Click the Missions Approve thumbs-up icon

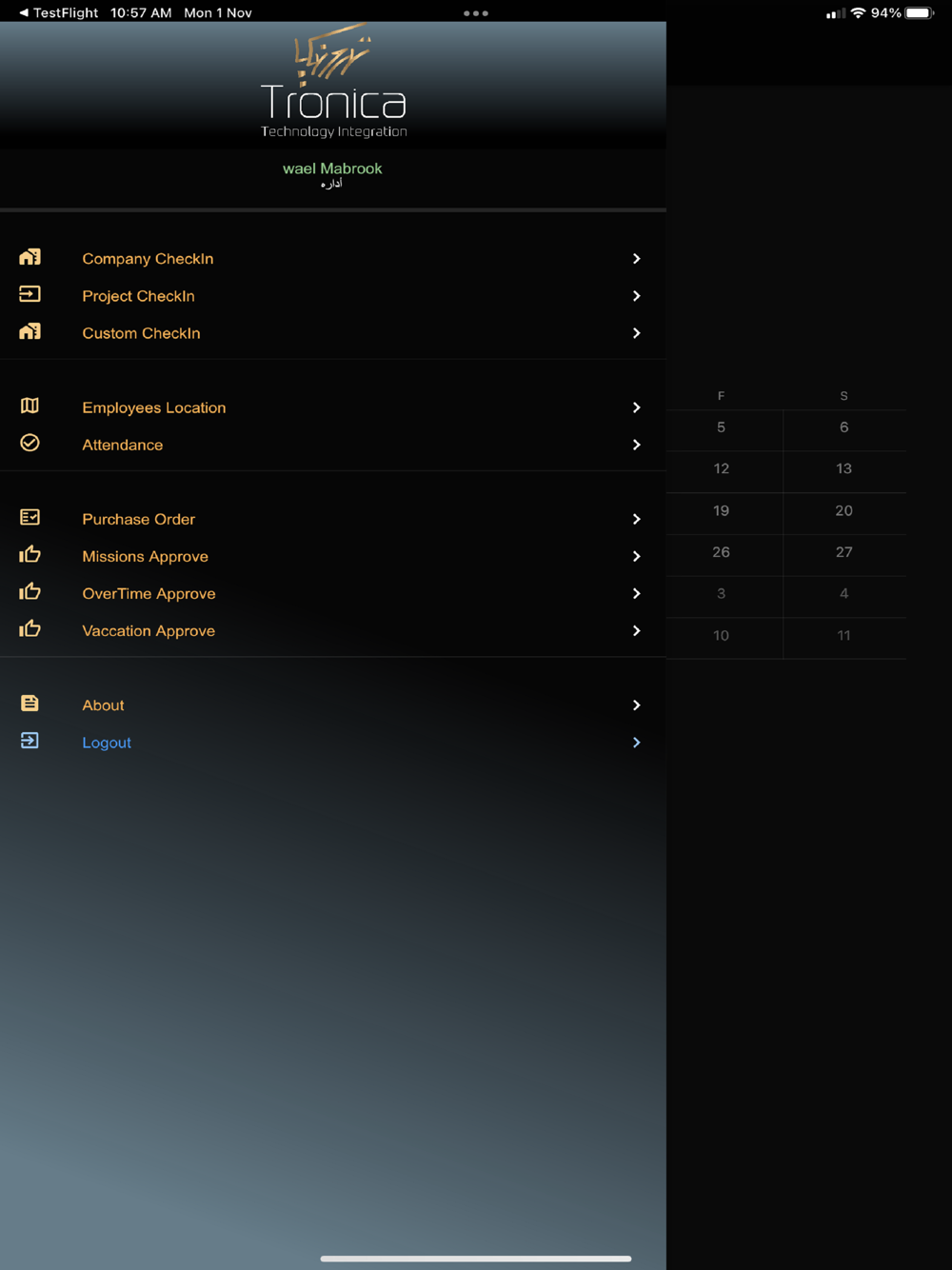tap(30, 554)
